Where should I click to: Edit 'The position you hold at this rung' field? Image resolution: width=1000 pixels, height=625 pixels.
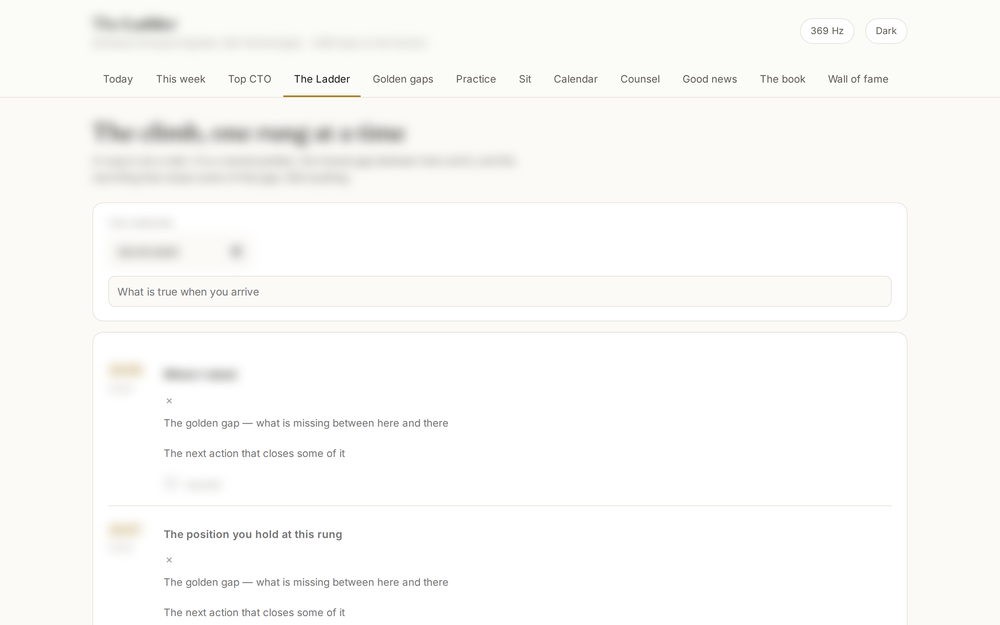tap(527, 534)
